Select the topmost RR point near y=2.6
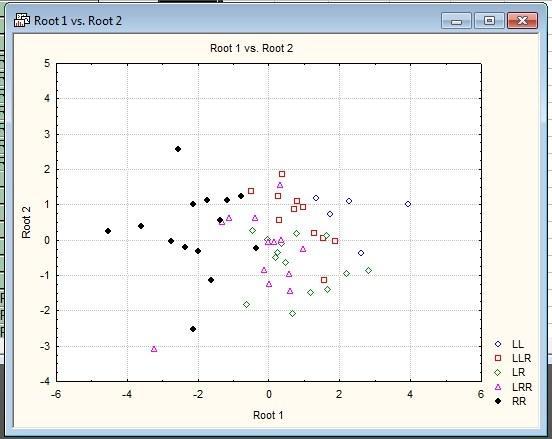This screenshot has width=552, height=439. 178,149
